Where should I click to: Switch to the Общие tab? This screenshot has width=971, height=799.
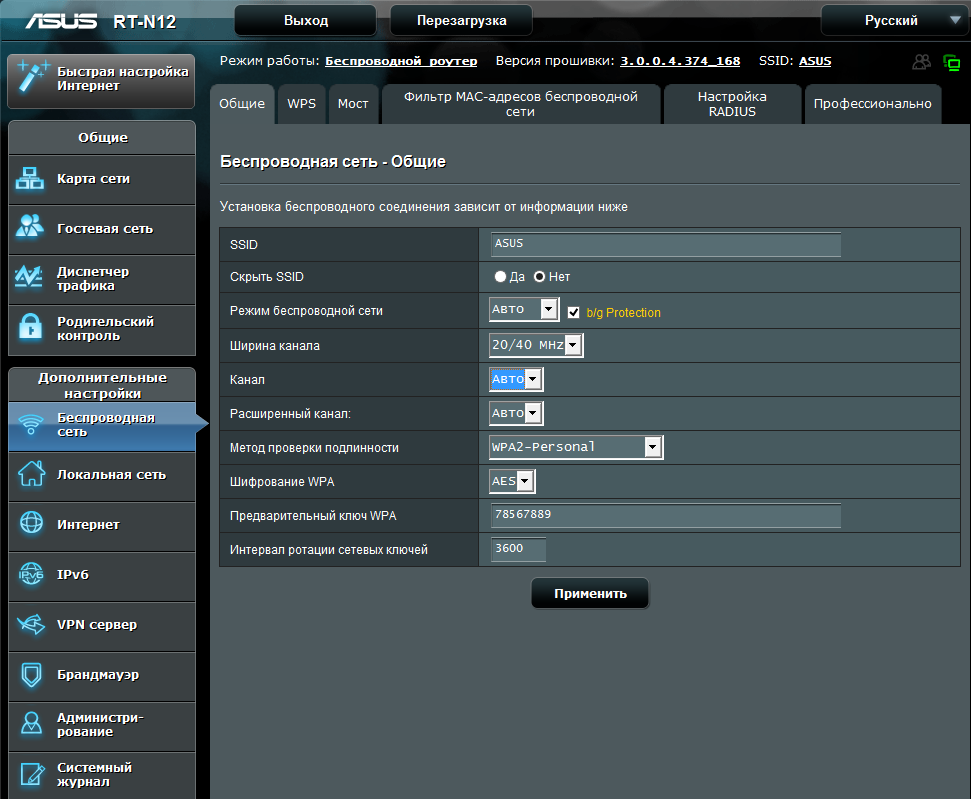tap(242, 104)
